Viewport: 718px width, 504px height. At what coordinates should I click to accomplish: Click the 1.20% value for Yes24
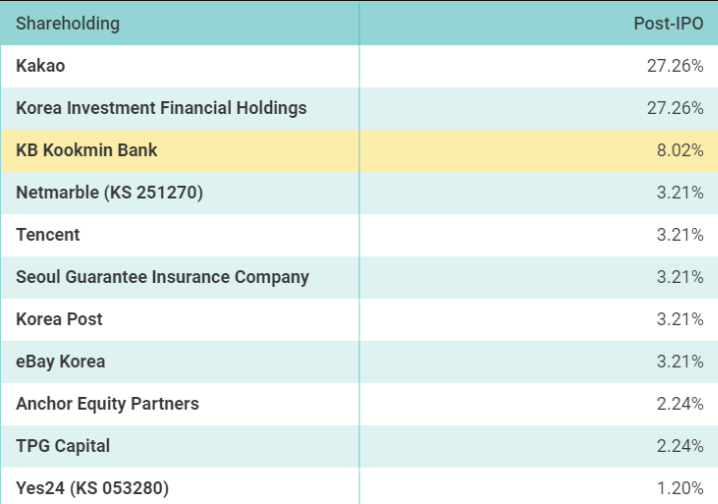pos(680,488)
